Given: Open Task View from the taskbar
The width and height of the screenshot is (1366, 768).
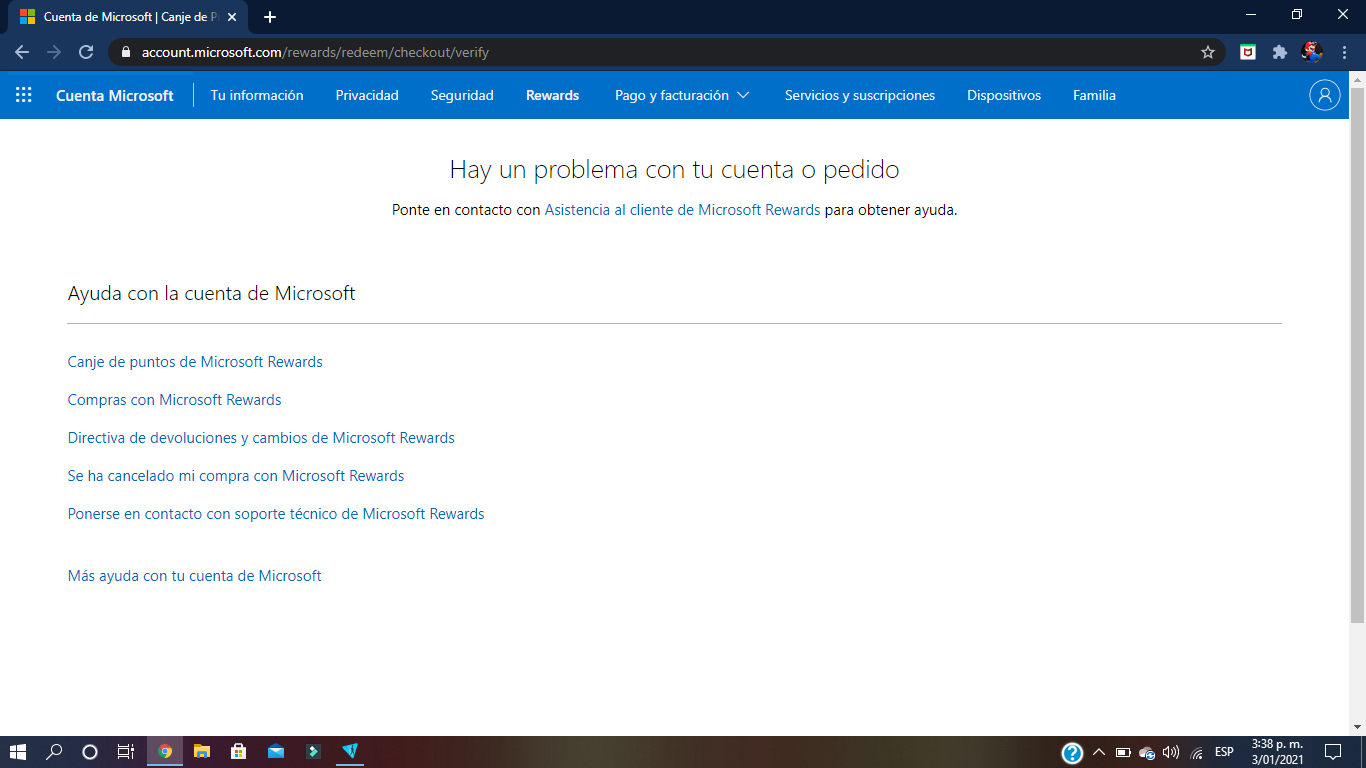Looking at the screenshot, I should [124, 751].
